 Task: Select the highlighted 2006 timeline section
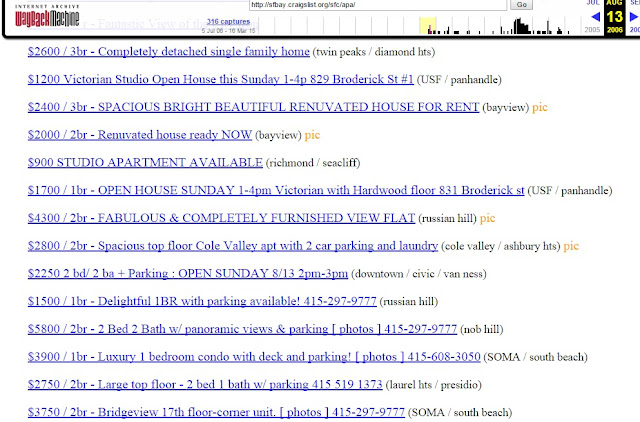click(428, 25)
